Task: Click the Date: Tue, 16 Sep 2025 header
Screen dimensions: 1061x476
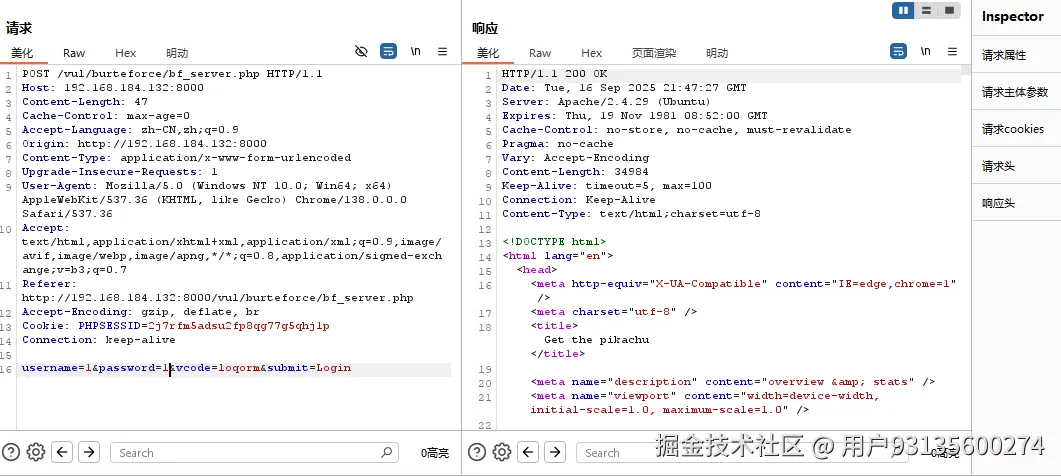Action: (x=624, y=87)
